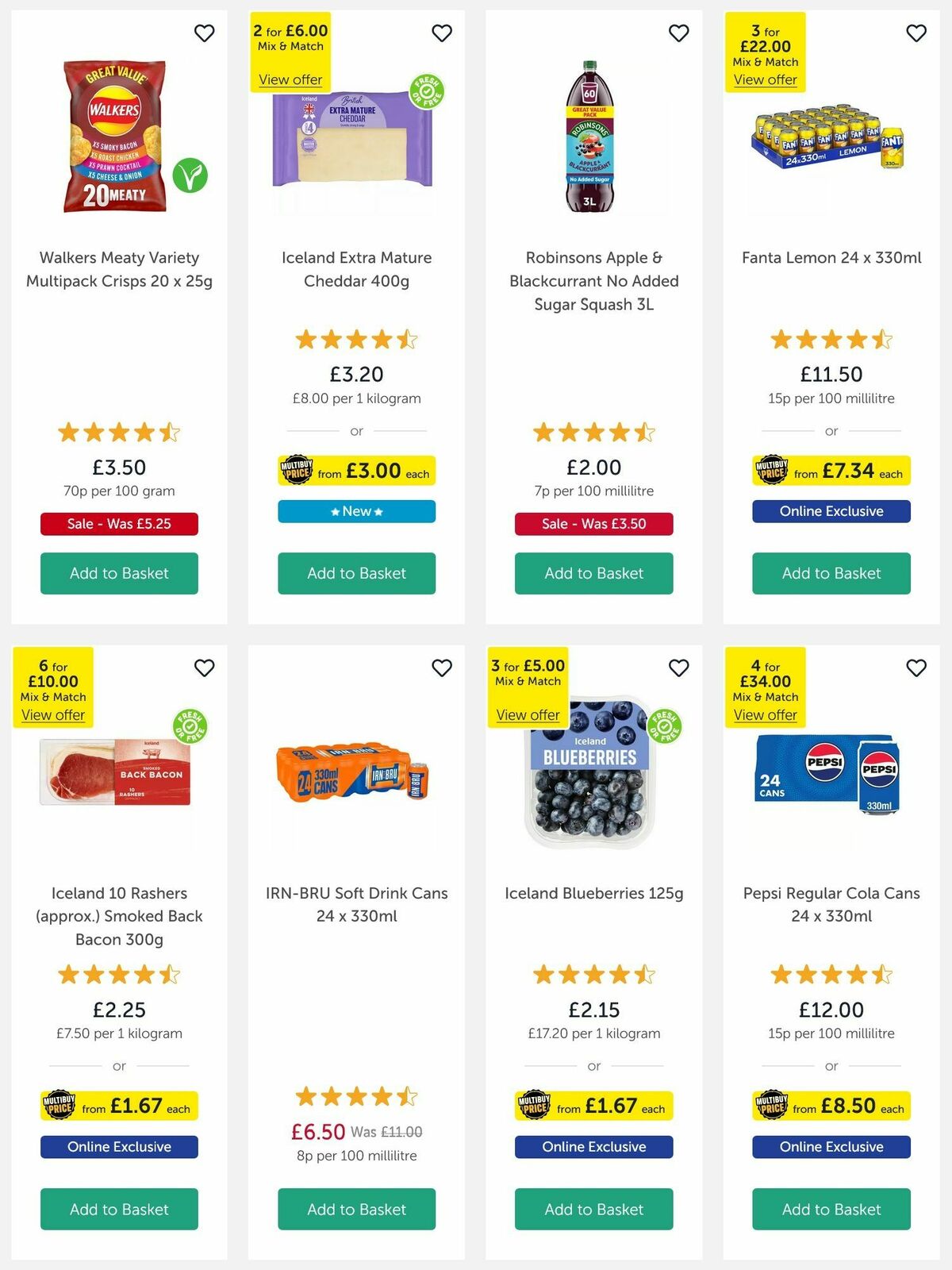Add Pepsi Regular Cola Cans to basket
The width and height of the screenshot is (952, 1270).
[831, 1209]
